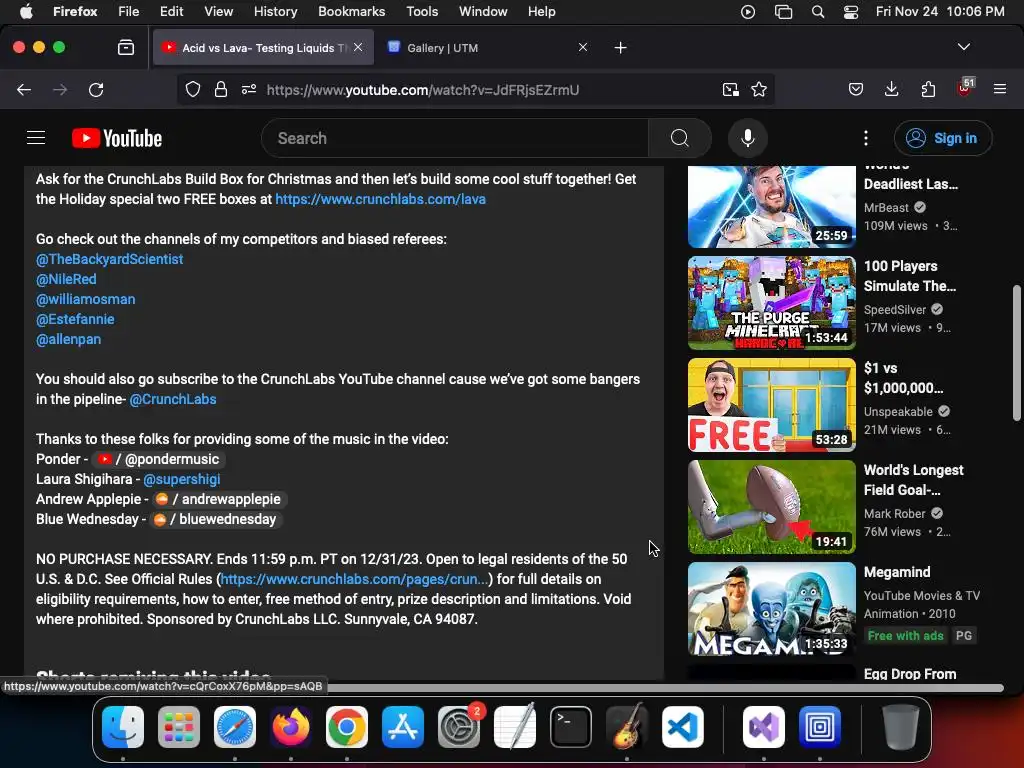Open the tracking protection shield icon
The height and width of the screenshot is (768, 1024).
pyautogui.click(x=193, y=89)
